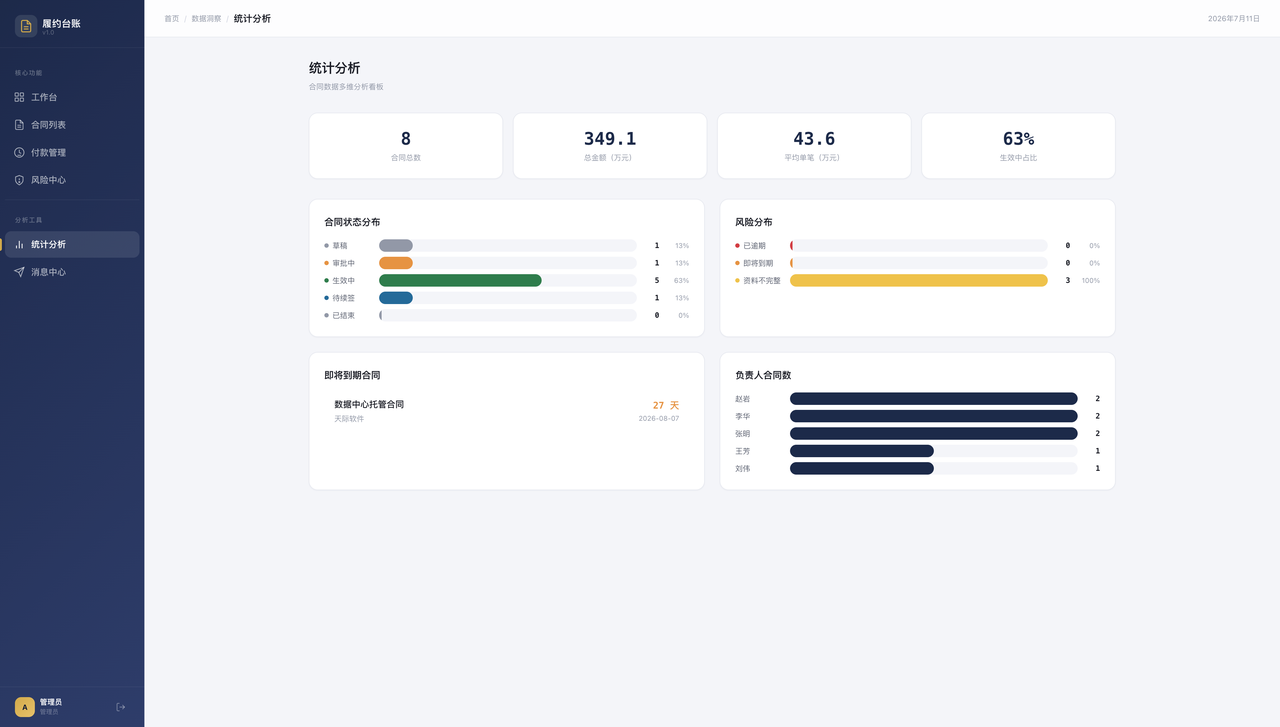Click the 消息中心 paper plane icon
This screenshot has width=1280, height=727.
19,272
